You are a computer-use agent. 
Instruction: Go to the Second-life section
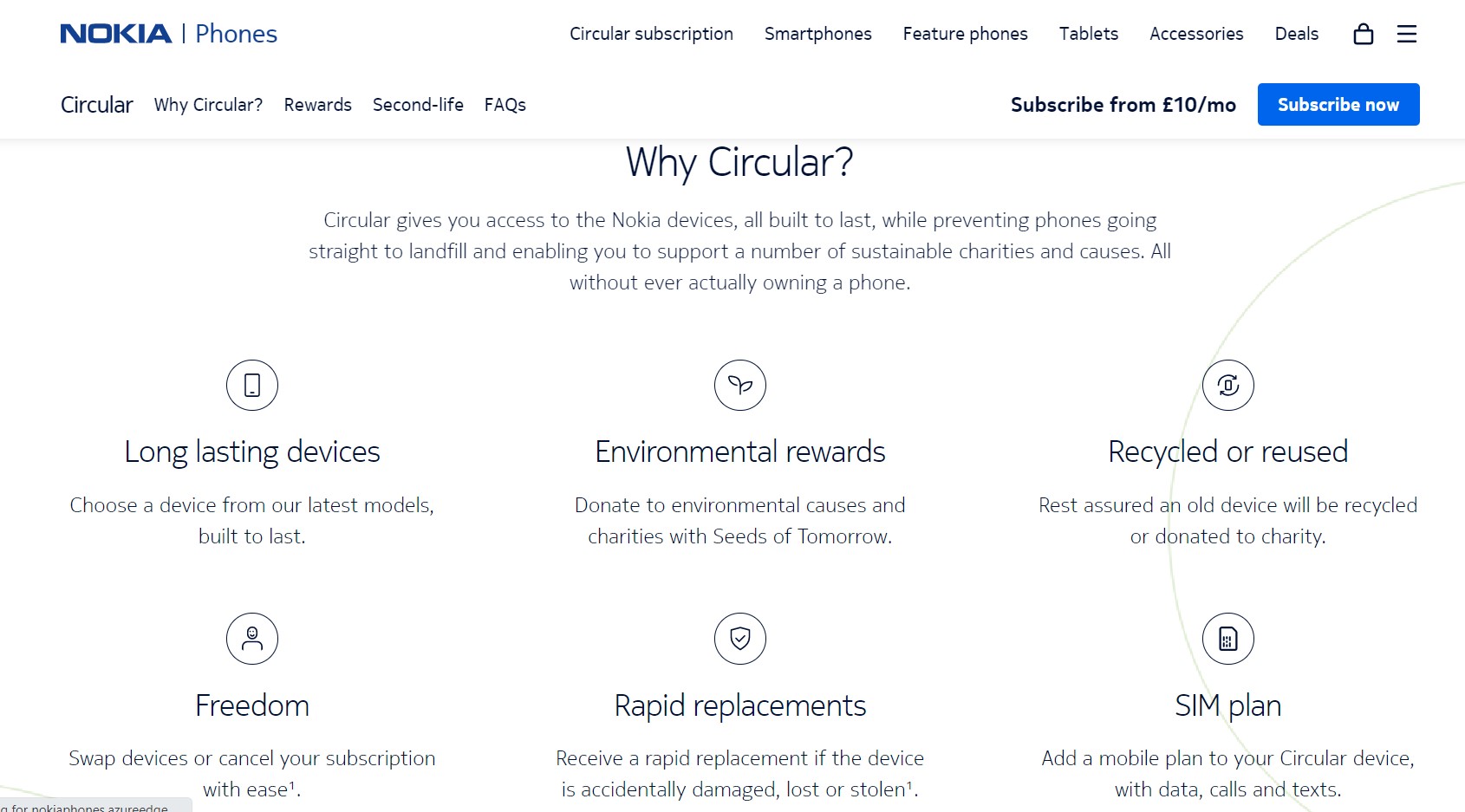point(418,105)
